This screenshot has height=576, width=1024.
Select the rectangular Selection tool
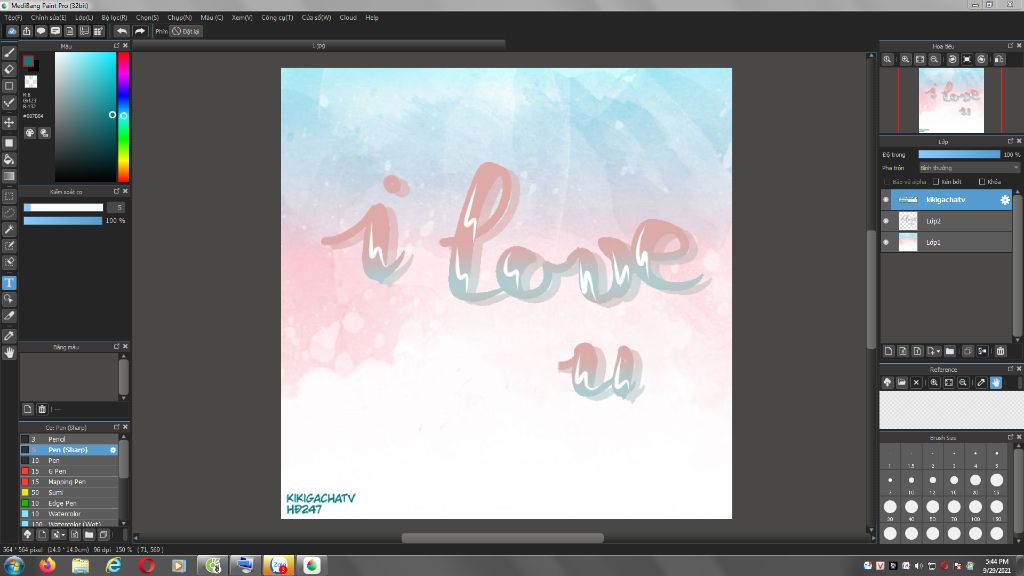pos(9,196)
